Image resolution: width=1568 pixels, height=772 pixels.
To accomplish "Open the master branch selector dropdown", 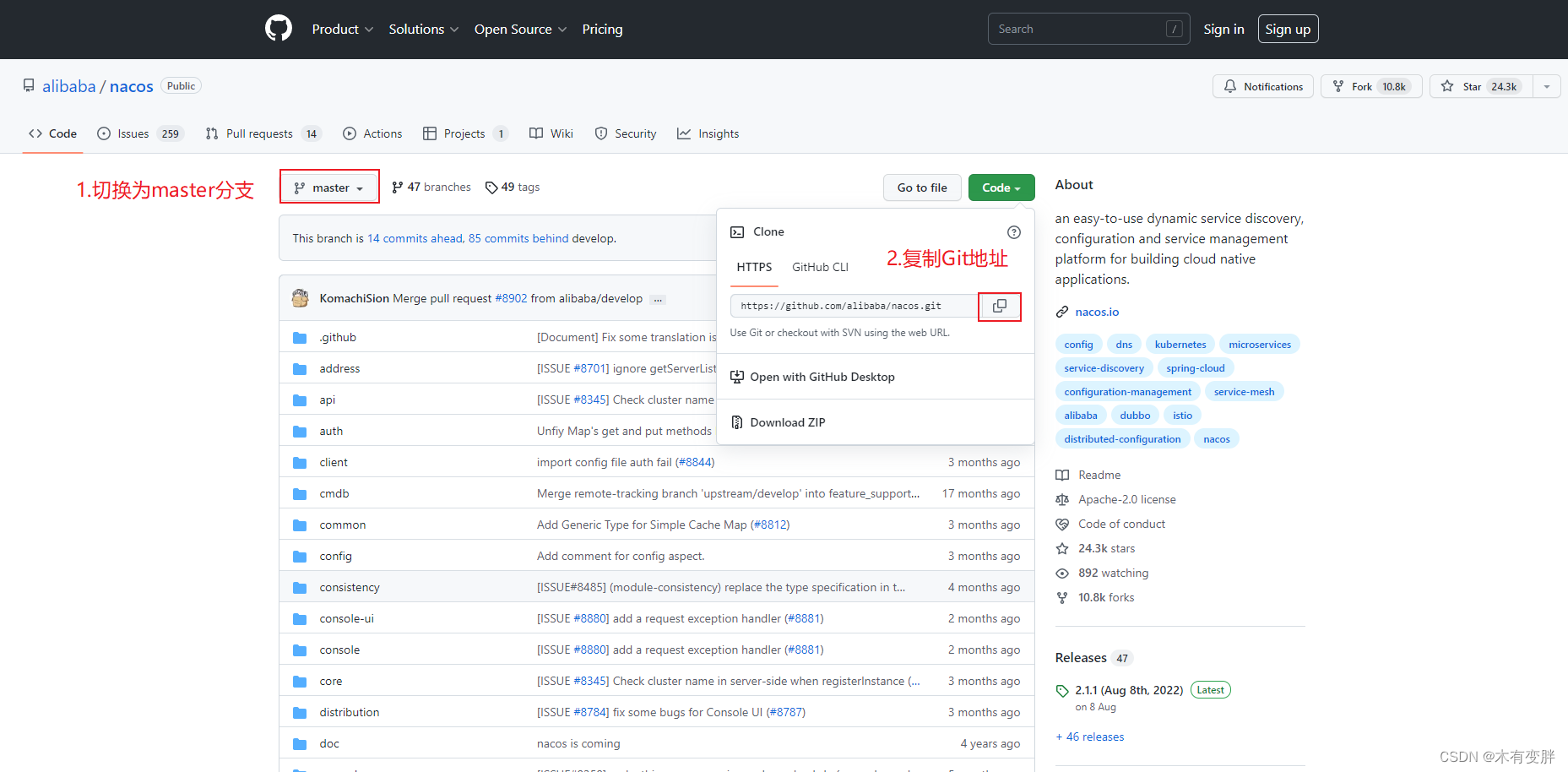I will tap(329, 188).
